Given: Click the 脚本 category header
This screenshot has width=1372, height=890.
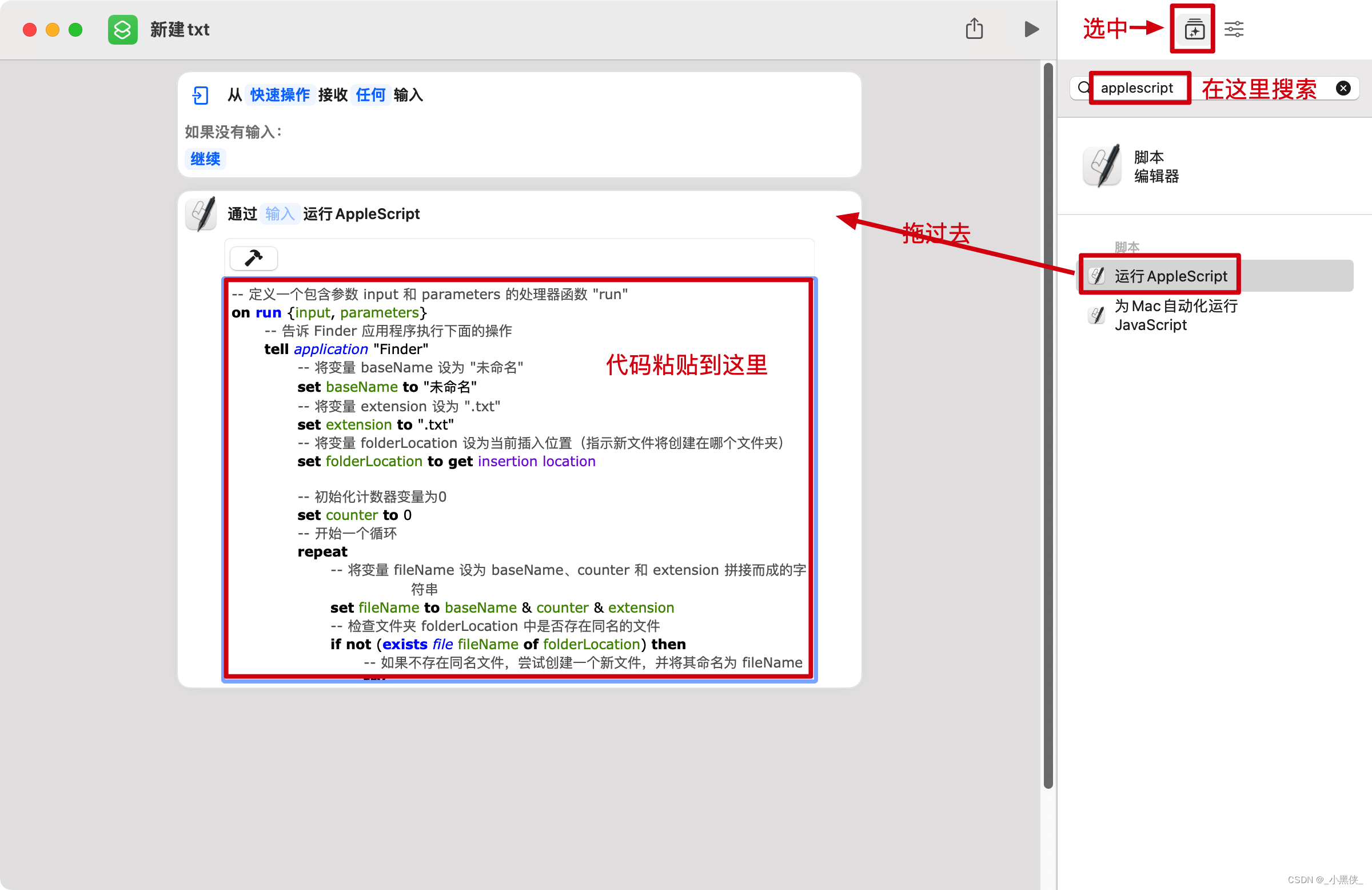Looking at the screenshot, I should [x=1126, y=247].
